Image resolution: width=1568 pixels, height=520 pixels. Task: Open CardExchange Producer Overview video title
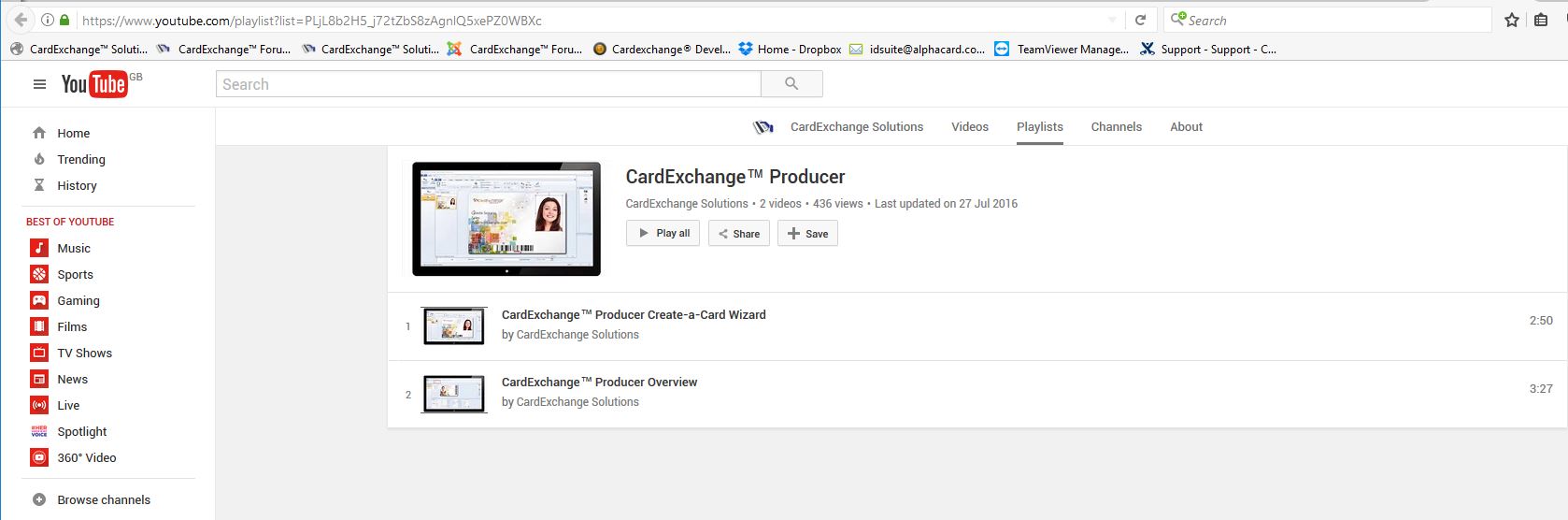coord(599,382)
